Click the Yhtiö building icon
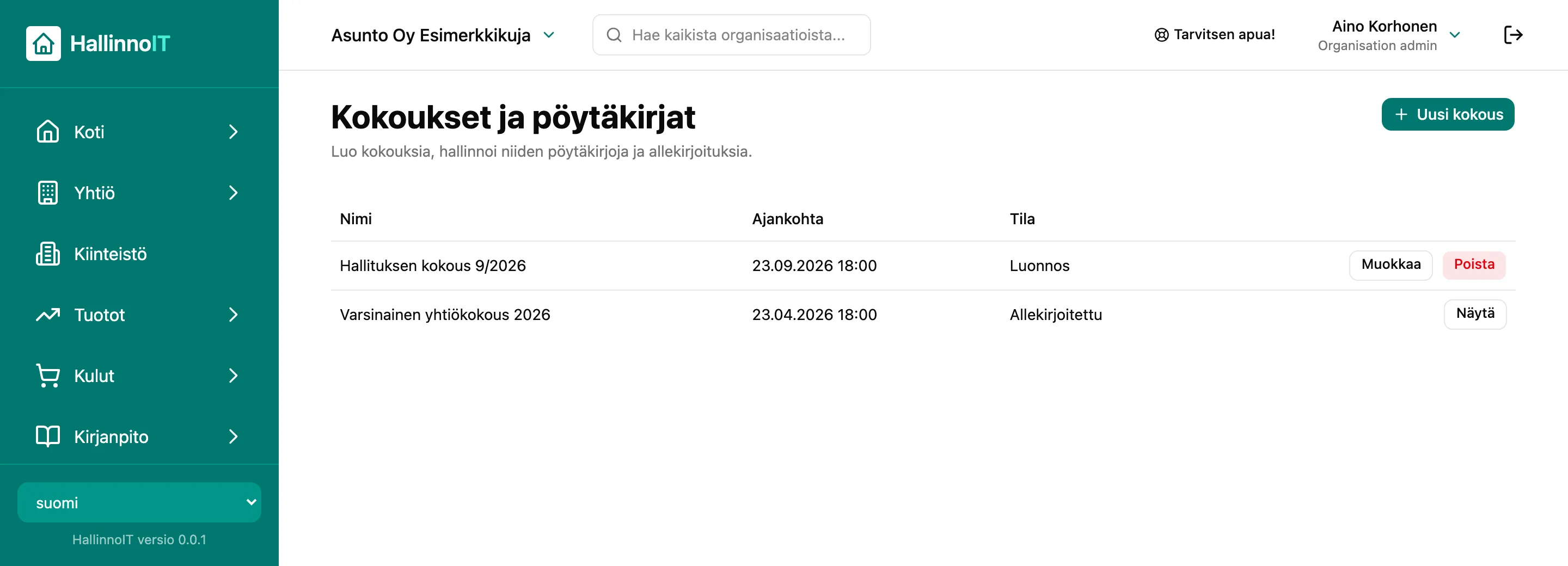 tap(47, 192)
